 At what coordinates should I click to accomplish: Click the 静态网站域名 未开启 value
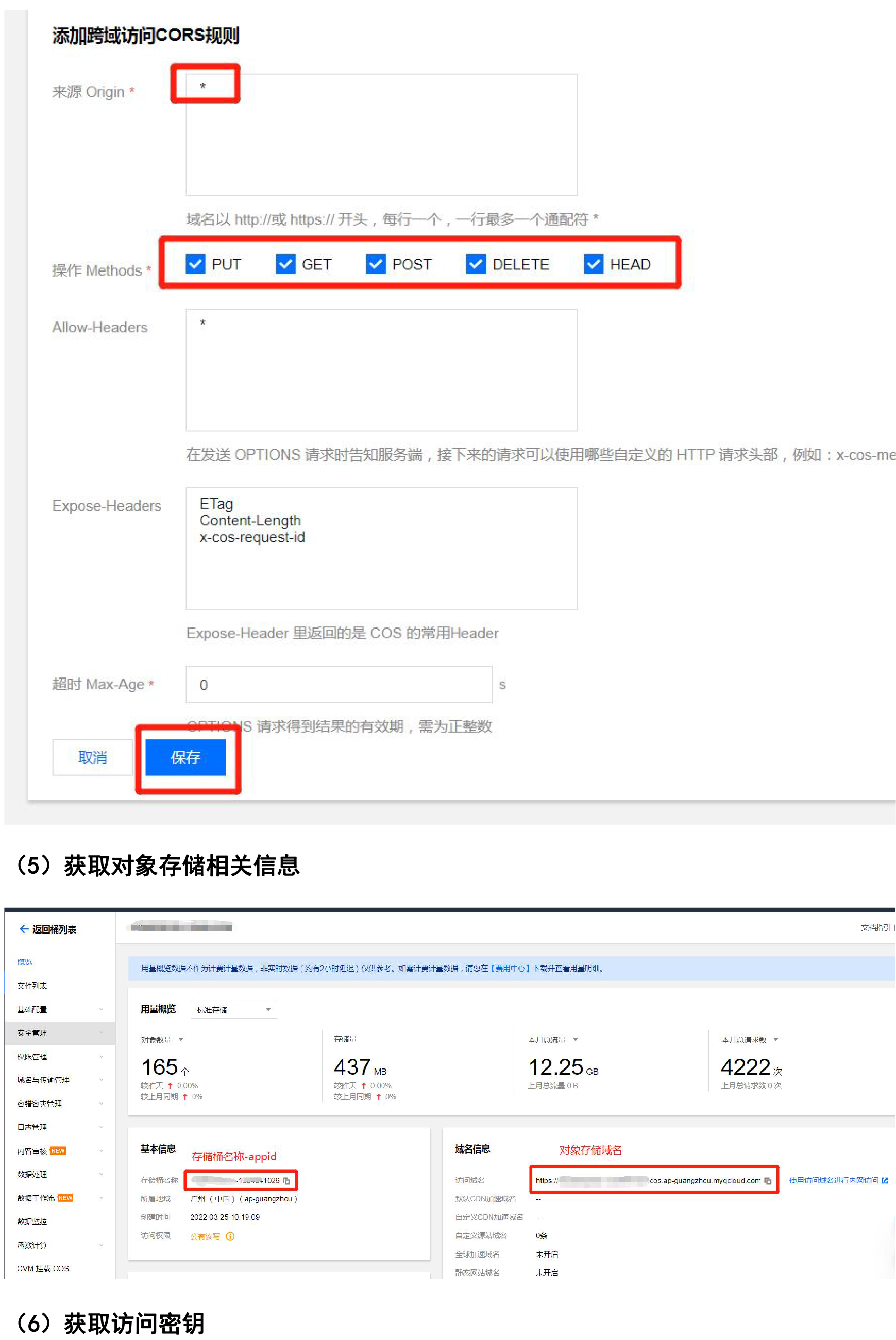547,1273
